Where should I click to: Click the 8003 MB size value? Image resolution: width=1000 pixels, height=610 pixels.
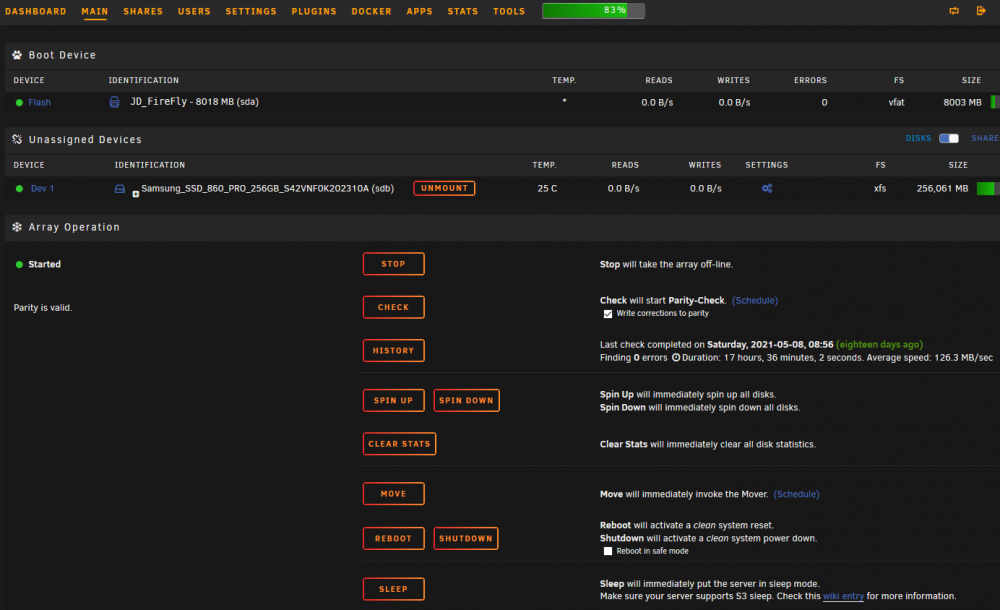(962, 102)
